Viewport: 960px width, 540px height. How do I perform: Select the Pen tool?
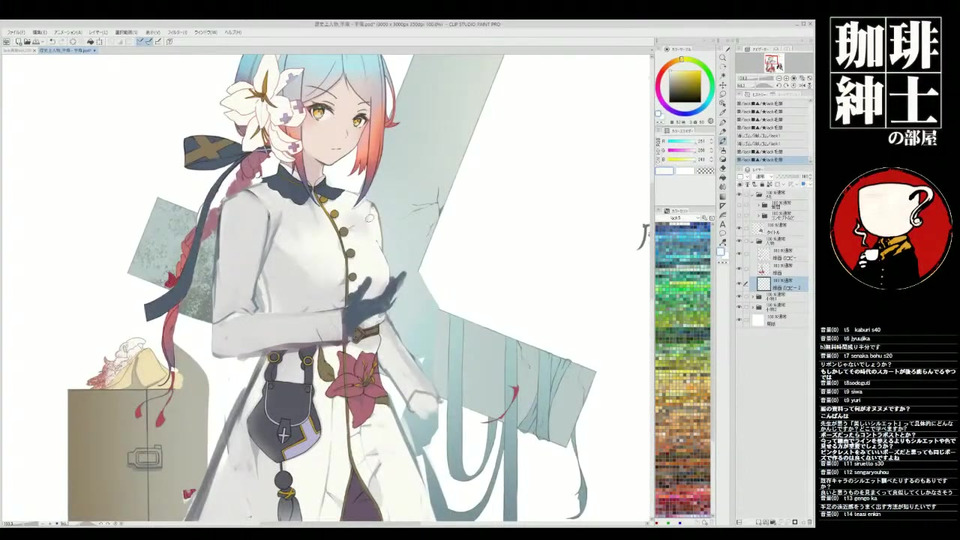pos(723,122)
